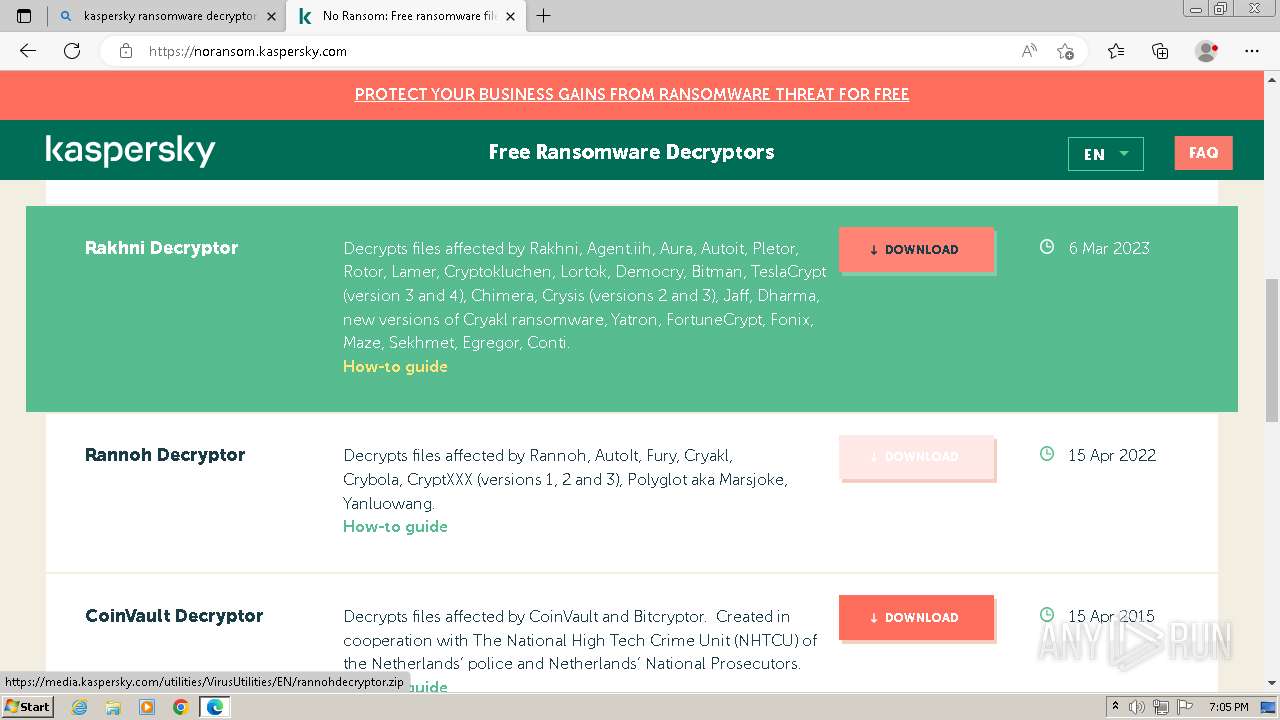Launch Internet Explorer from the taskbar
The image size is (1280, 720).
point(79,707)
